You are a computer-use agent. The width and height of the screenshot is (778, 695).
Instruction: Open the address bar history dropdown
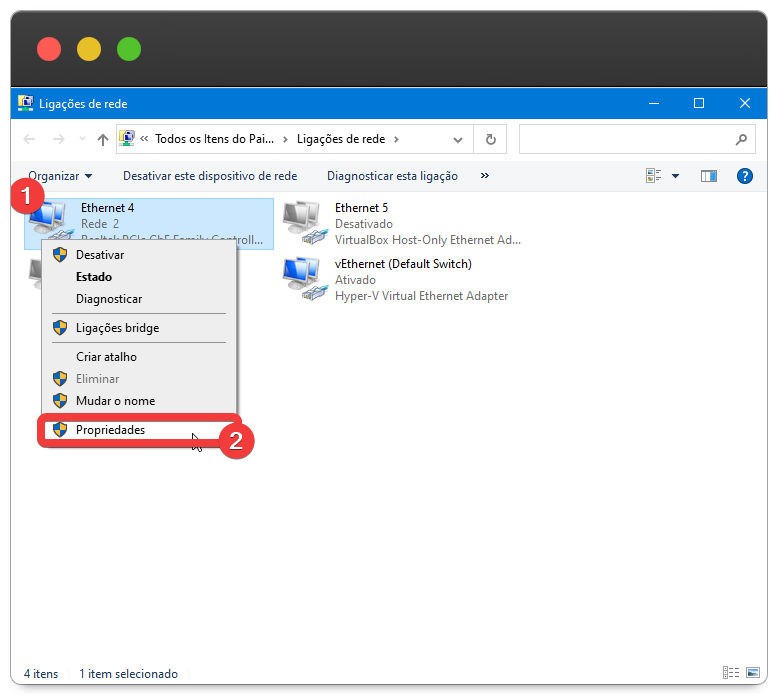[x=458, y=140]
